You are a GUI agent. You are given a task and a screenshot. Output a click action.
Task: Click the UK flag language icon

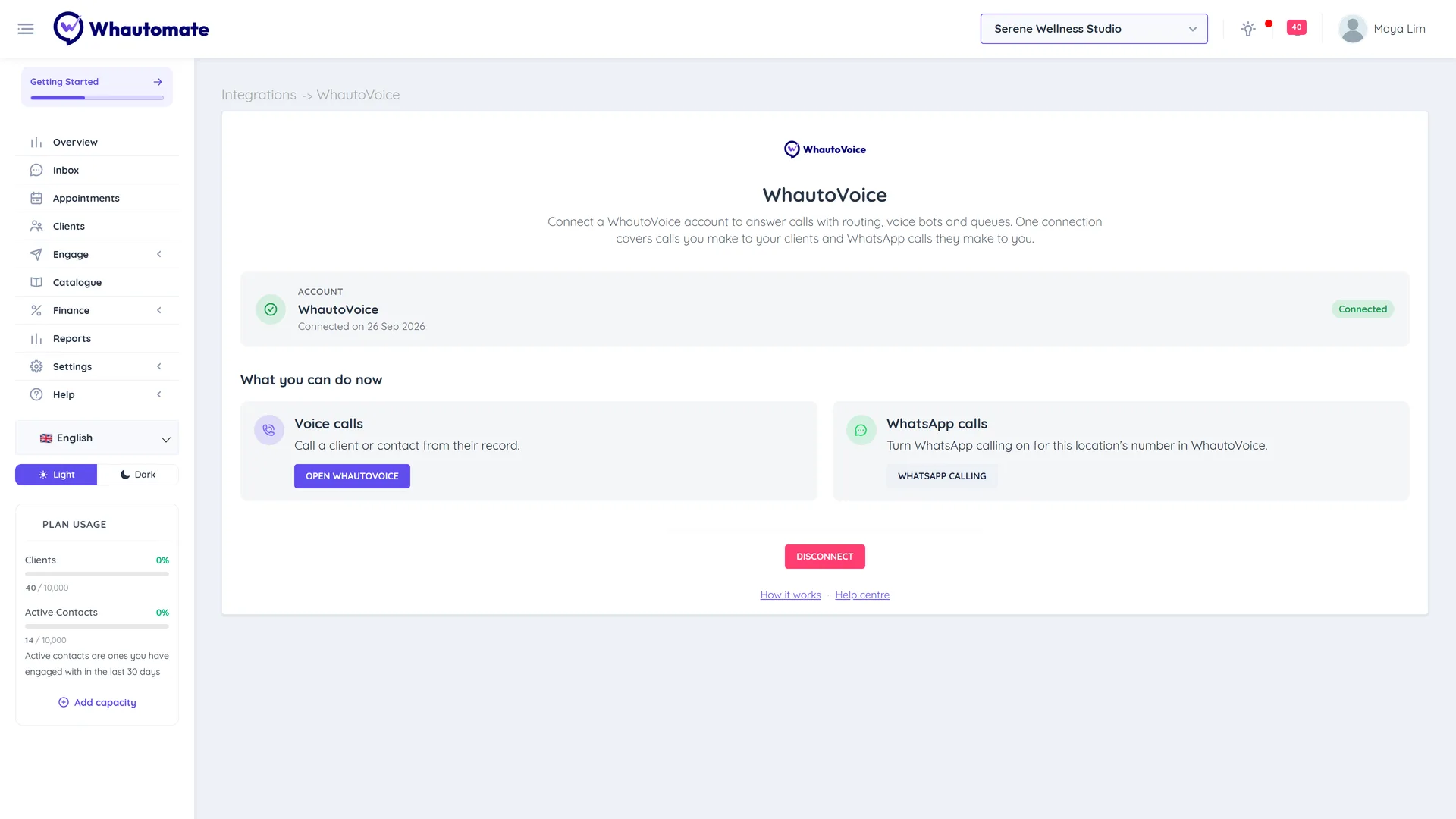[46, 438]
